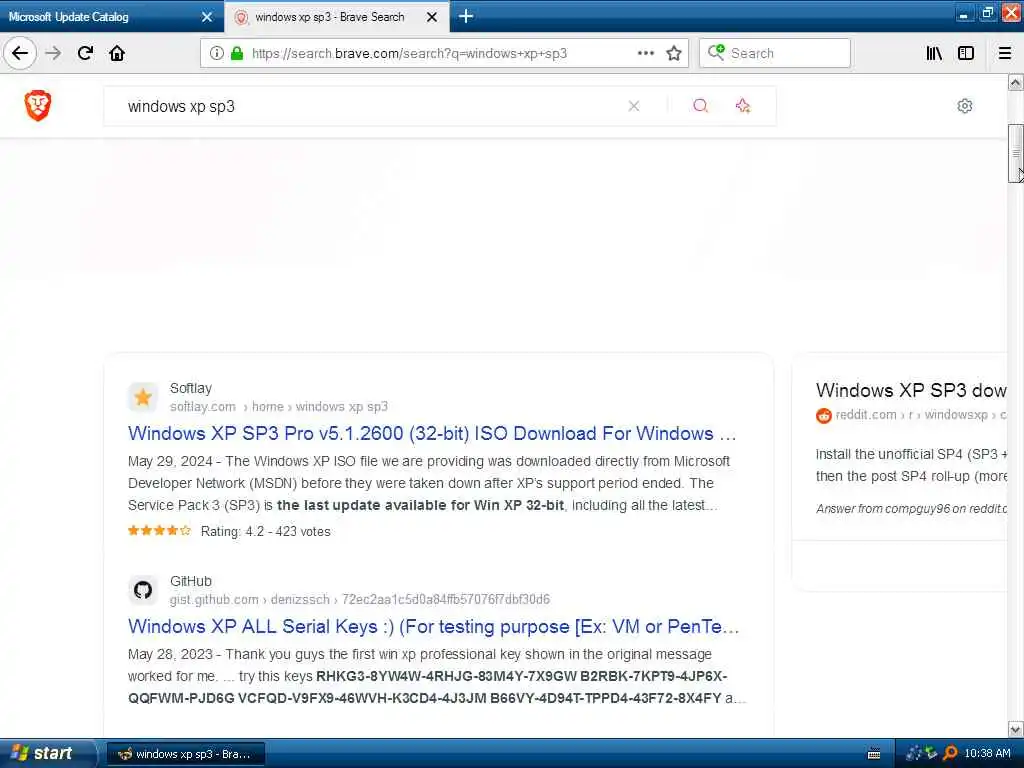Click 'Rating: 4.2 - 423 votes' text

pos(265,532)
